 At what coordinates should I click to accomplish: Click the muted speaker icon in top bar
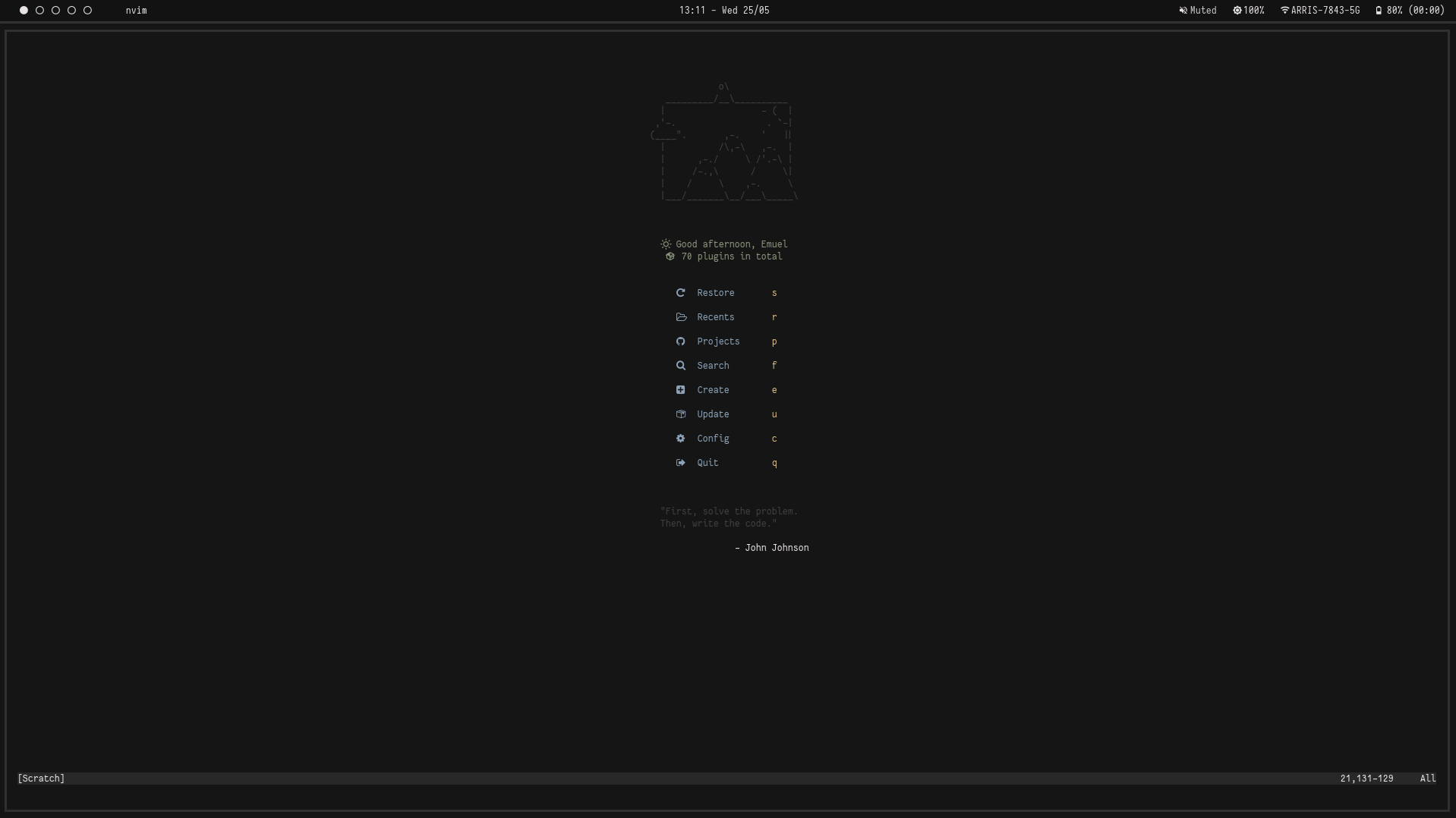point(1183,11)
